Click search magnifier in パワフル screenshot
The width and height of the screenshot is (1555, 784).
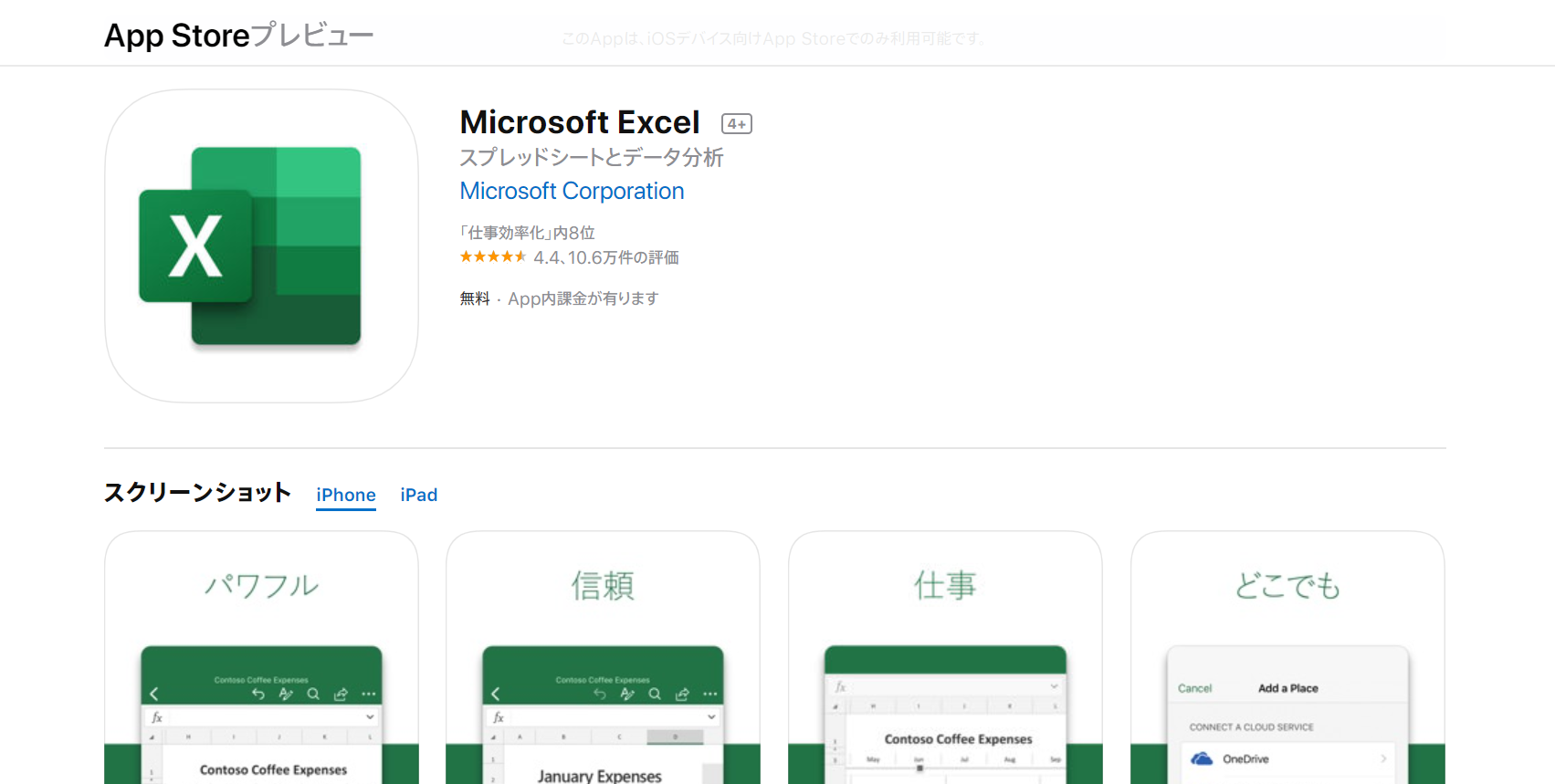(x=313, y=695)
